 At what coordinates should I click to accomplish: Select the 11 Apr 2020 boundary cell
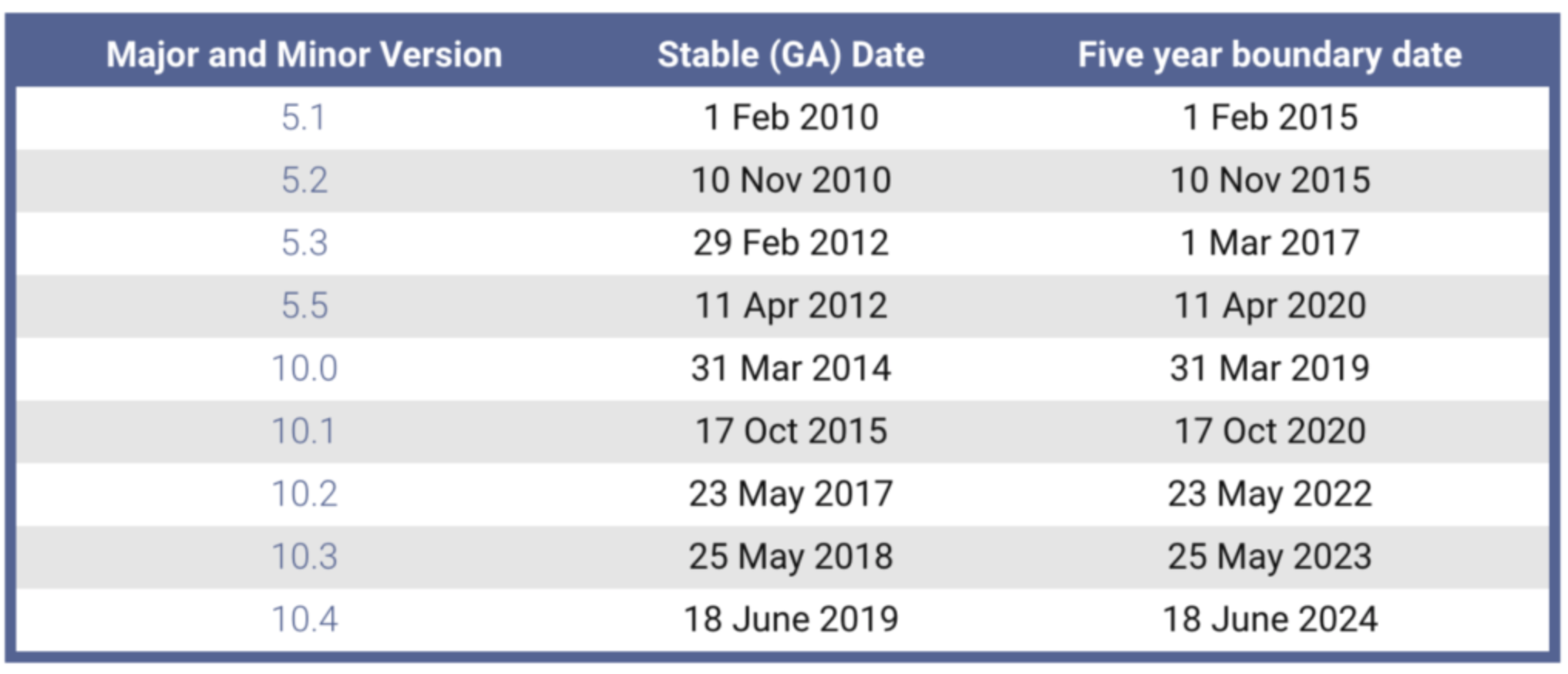(1270, 306)
